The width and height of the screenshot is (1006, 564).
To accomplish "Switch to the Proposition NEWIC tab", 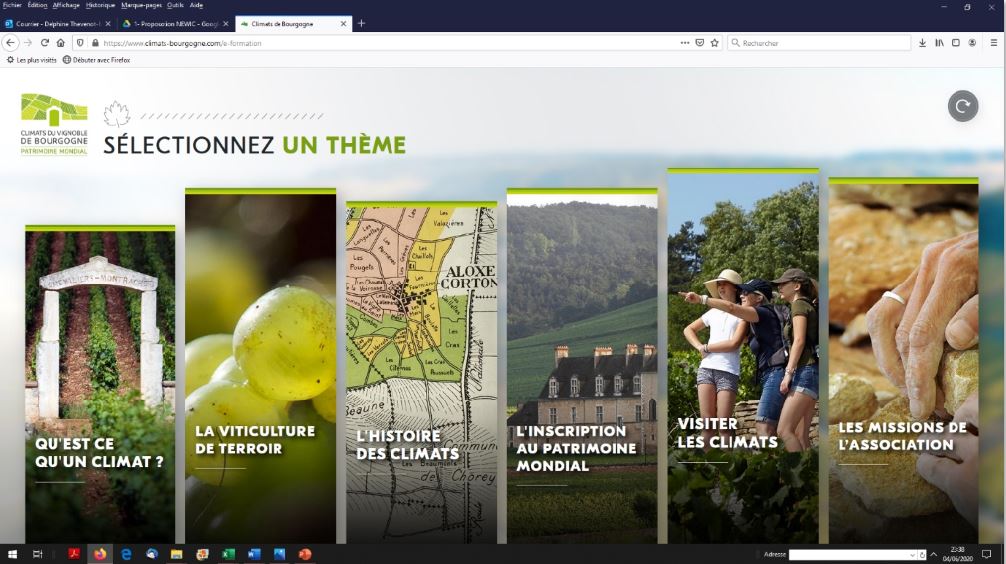I will tap(176, 24).
